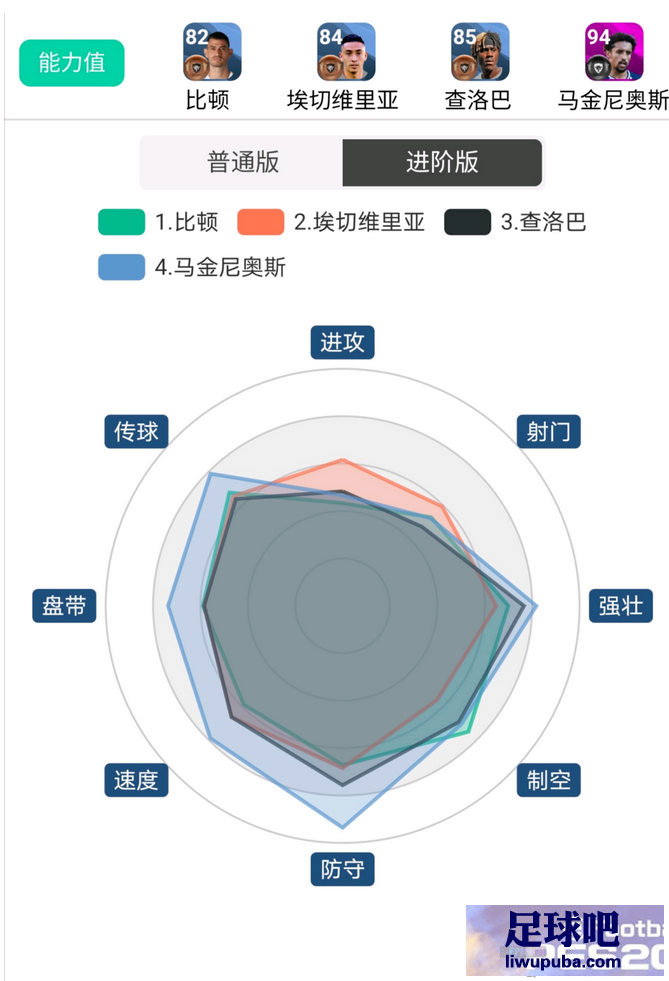Open the 埃切维里亚 player card rated 84

(346, 52)
